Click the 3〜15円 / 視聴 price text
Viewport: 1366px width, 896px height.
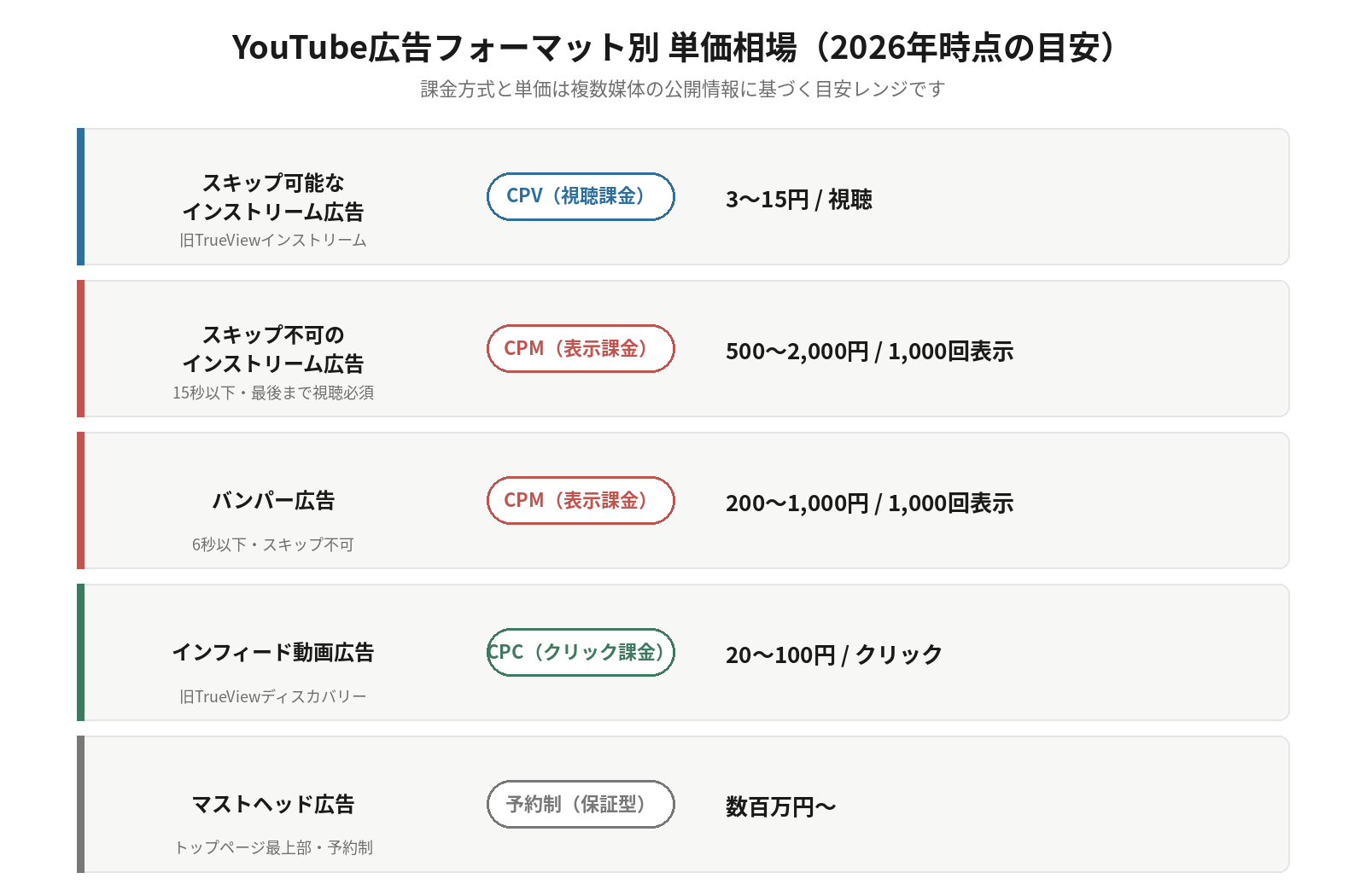[x=799, y=200]
